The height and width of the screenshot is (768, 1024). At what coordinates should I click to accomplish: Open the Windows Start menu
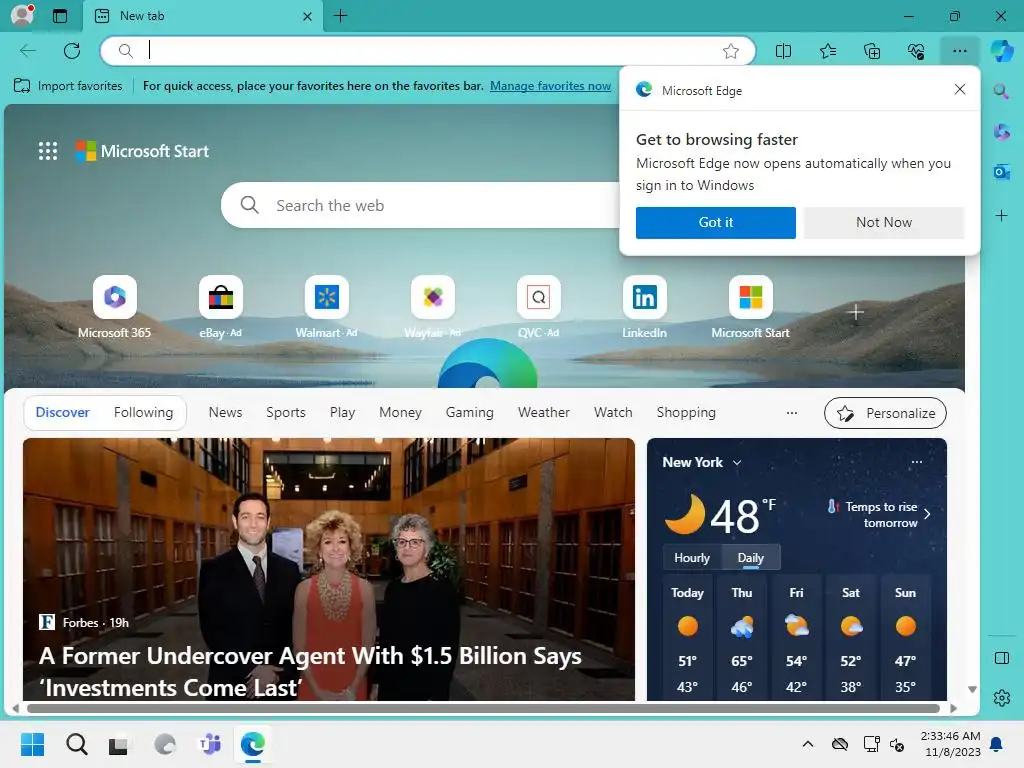pos(33,744)
